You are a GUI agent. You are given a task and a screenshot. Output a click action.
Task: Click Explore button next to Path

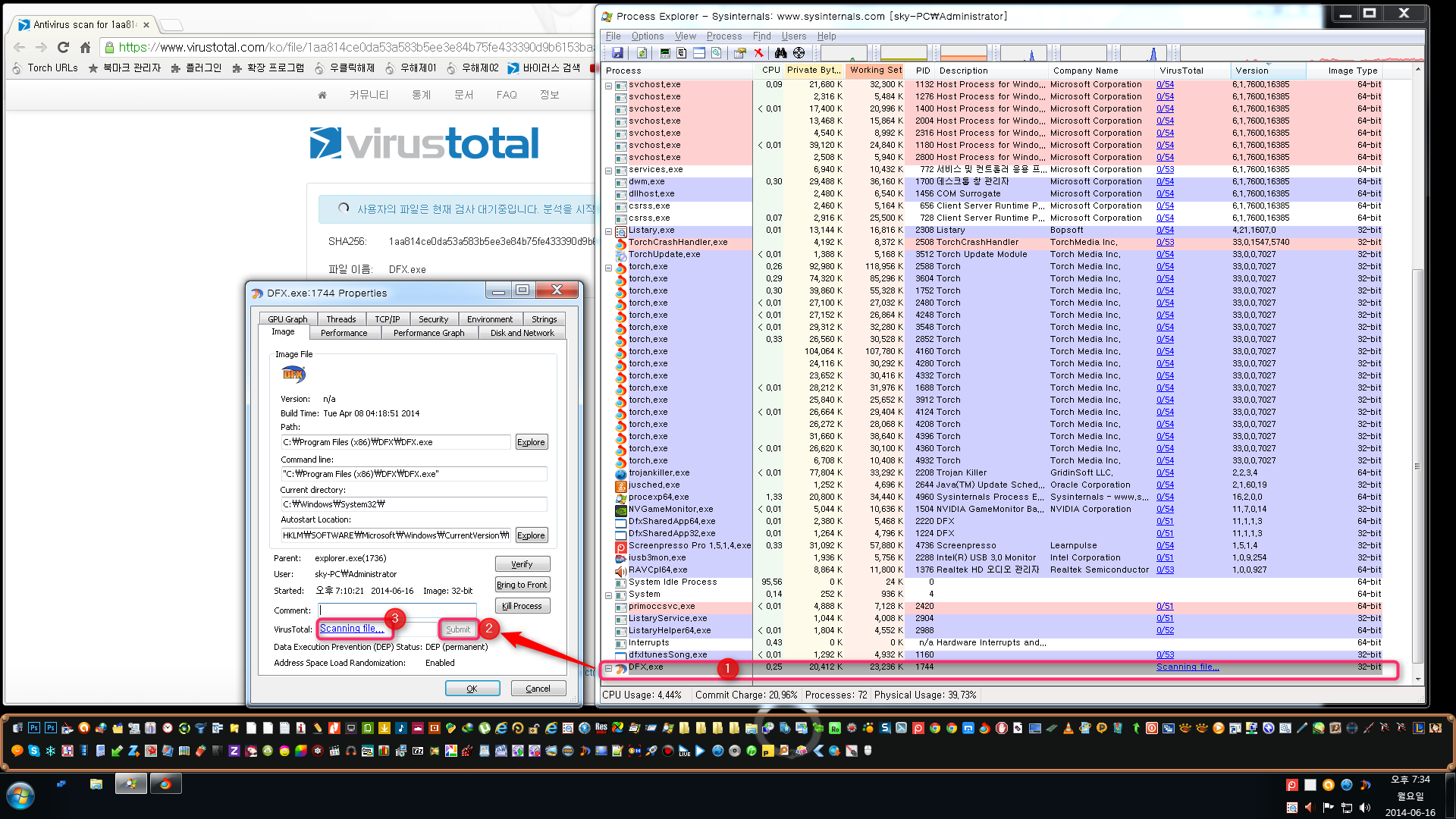click(531, 442)
